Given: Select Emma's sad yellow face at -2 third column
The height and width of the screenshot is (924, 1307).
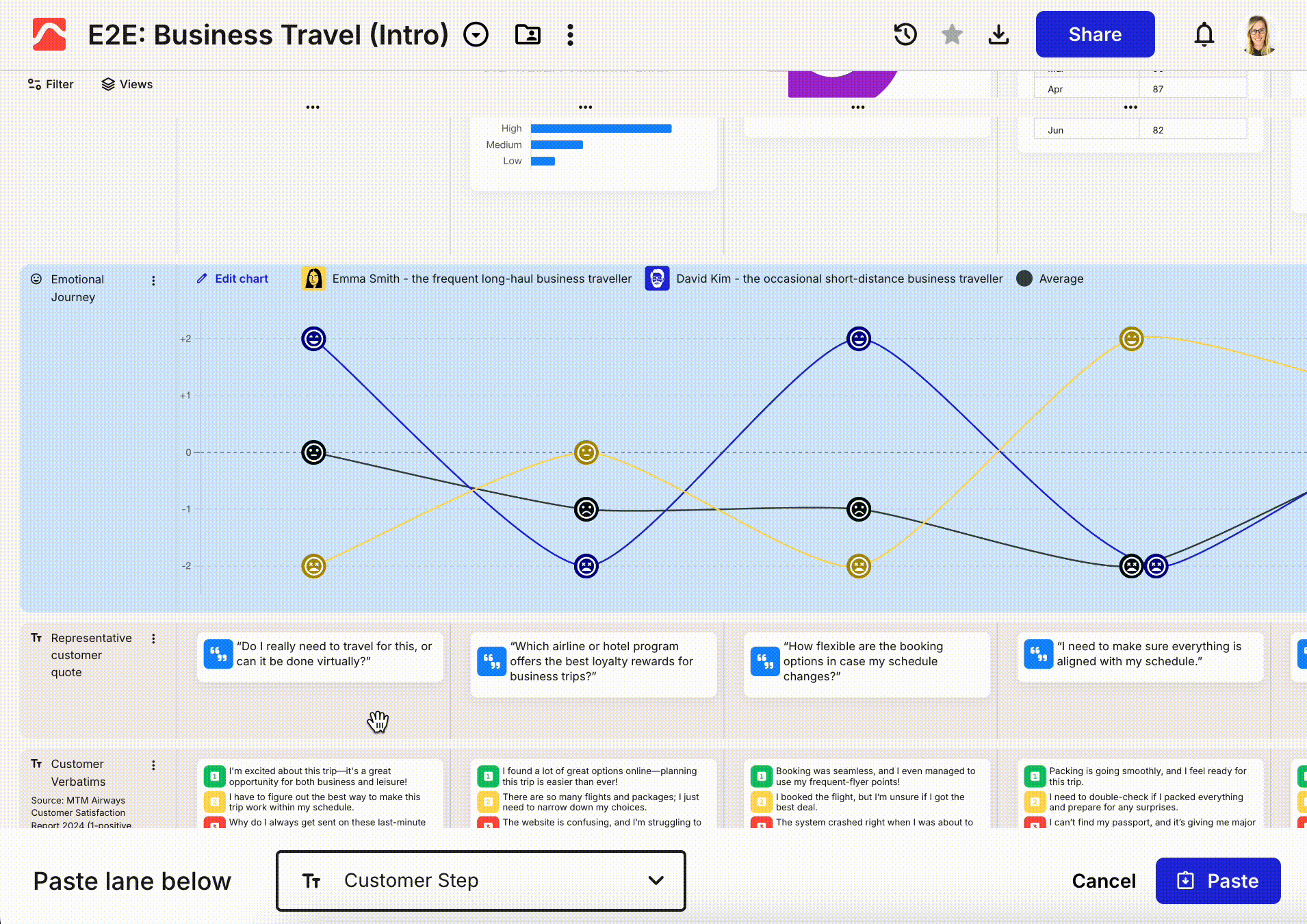Looking at the screenshot, I should click(x=859, y=566).
